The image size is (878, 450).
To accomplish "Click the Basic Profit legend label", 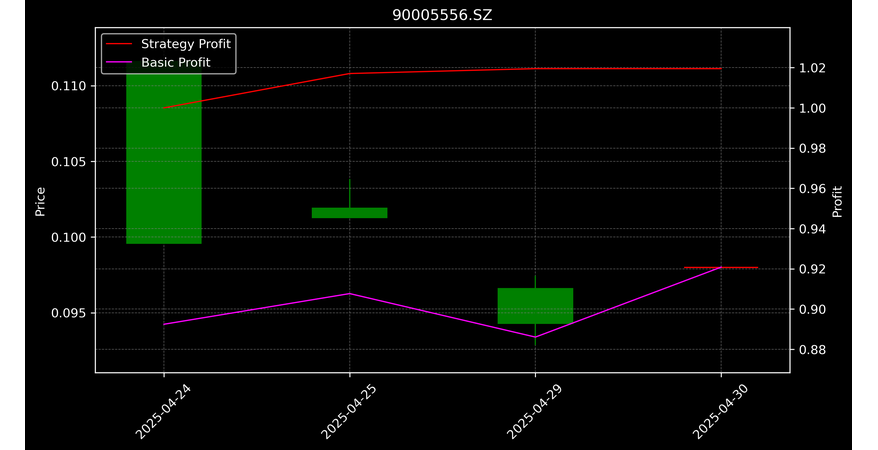I will pyautogui.click(x=175, y=62).
